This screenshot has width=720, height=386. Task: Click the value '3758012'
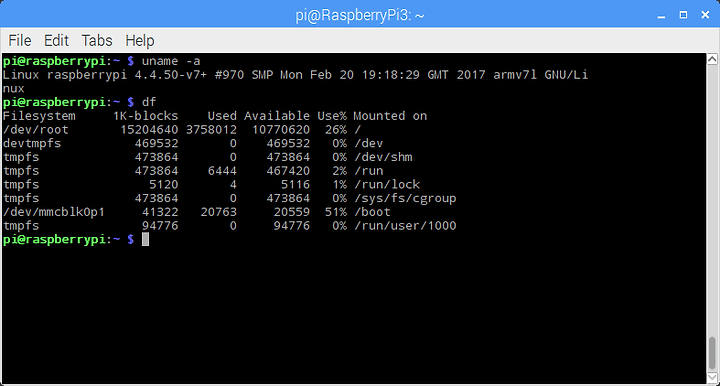(x=211, y=129)
